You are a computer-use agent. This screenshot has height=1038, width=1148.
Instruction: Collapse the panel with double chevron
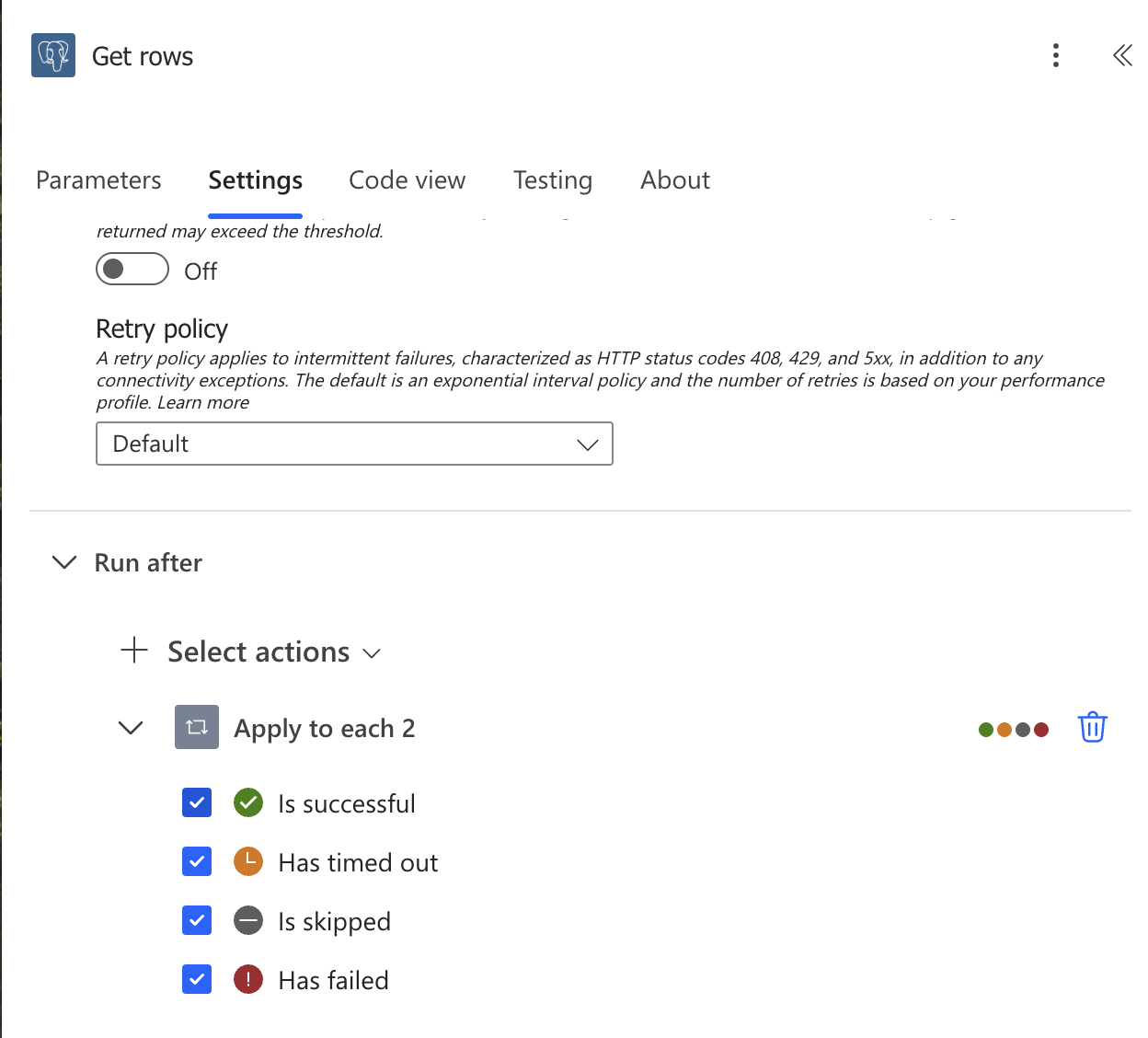pyautogui.click(x=1122, y=55)
